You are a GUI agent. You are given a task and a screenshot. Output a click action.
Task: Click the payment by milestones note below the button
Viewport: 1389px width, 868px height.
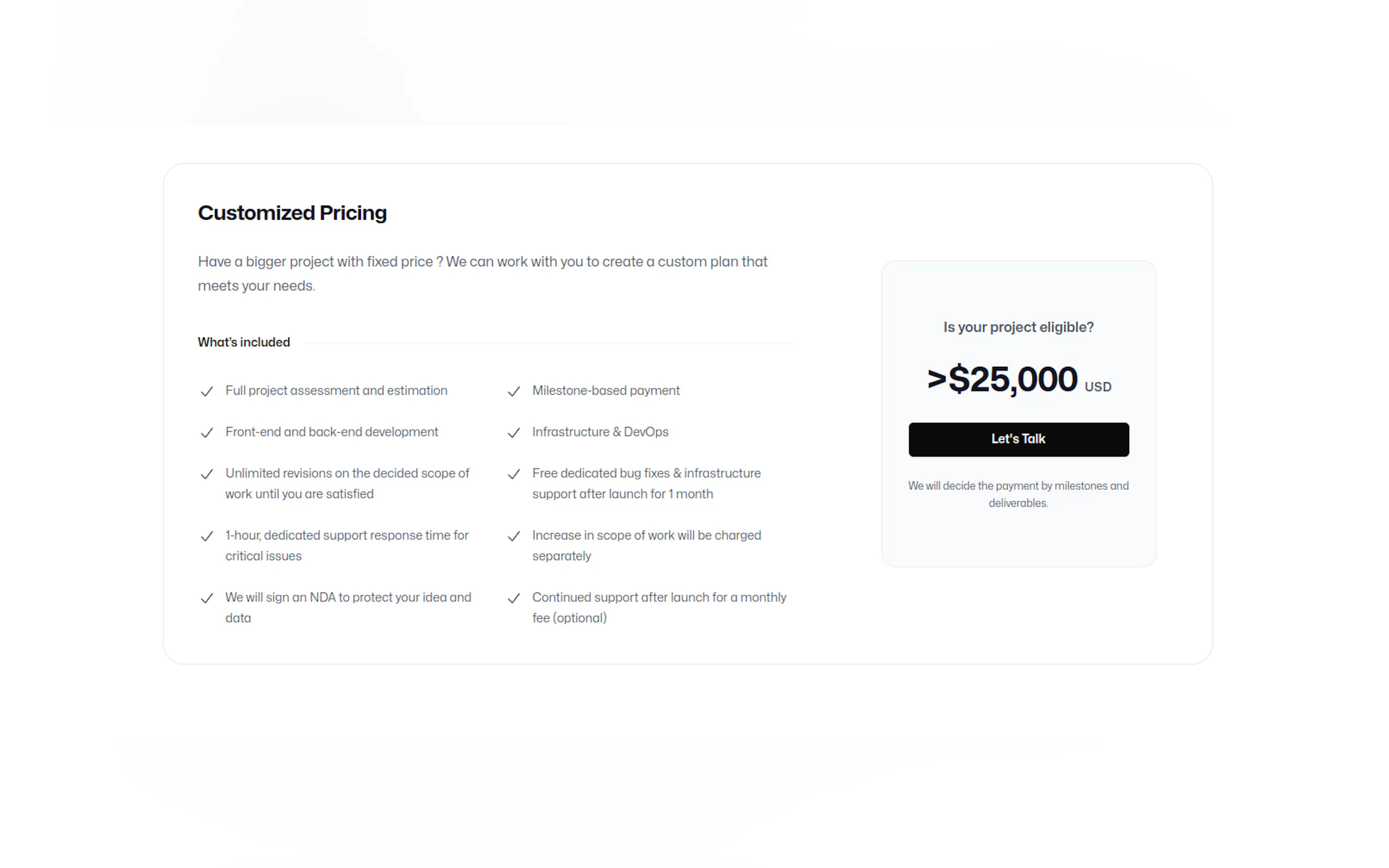click(x=1019, y=494)
